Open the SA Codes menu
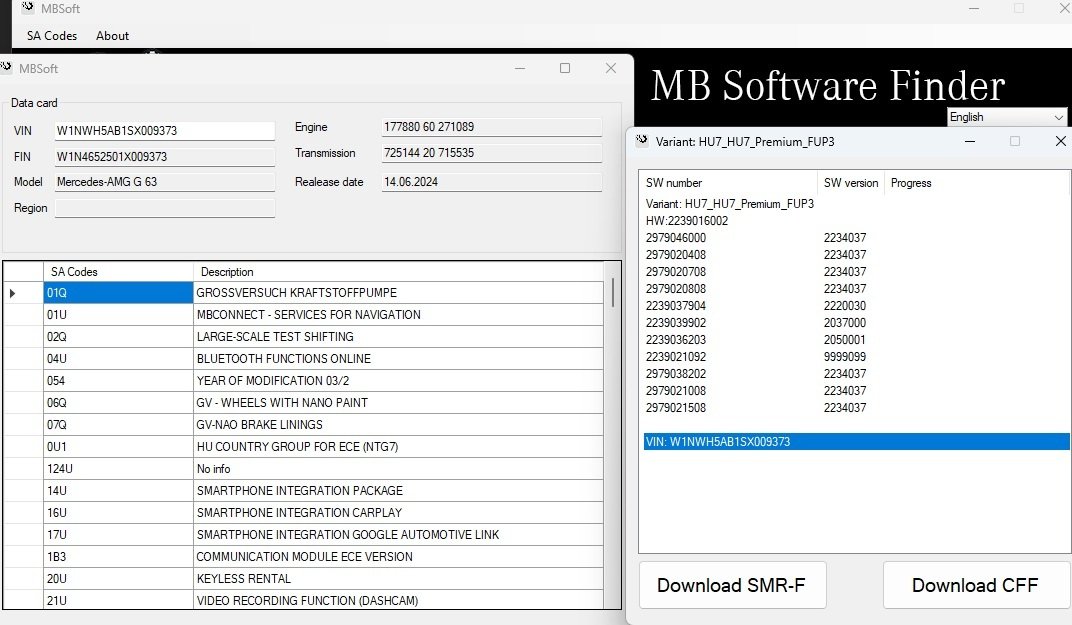1072x625 pixels. coord(52,36)
